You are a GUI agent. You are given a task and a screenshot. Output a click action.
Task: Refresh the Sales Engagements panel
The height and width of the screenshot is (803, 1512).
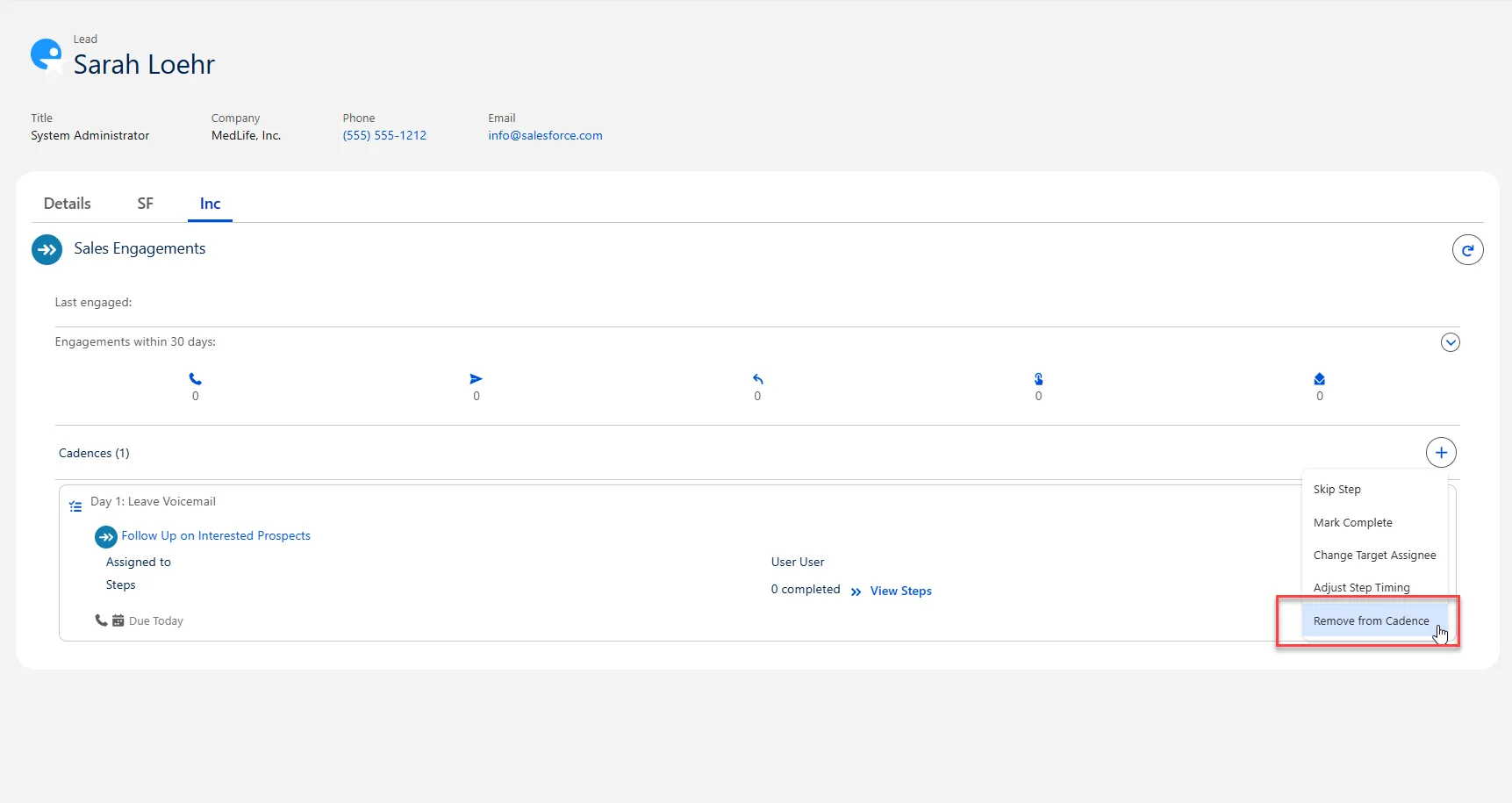[x=1467, y=250]
